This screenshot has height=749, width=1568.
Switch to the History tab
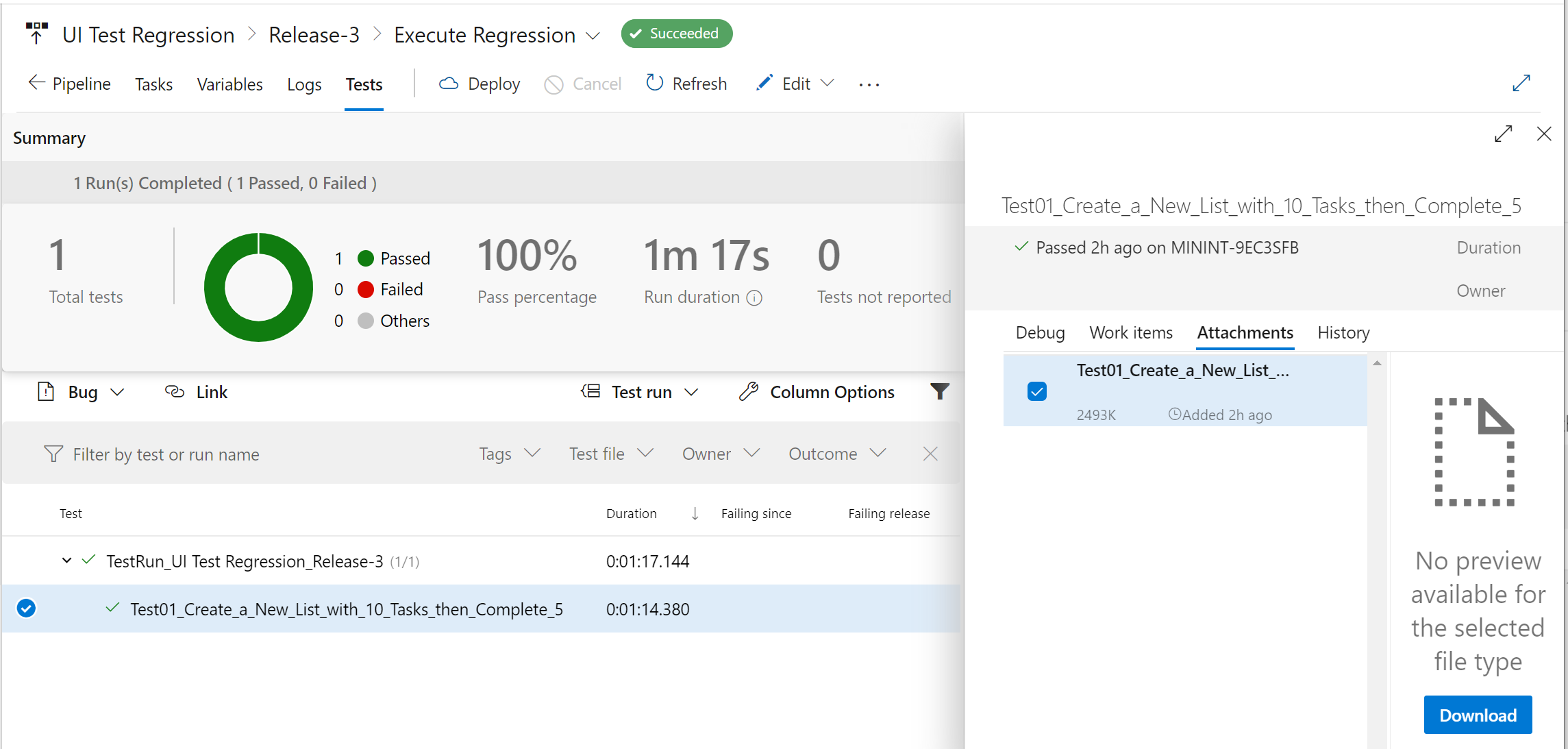[1343, 332]
